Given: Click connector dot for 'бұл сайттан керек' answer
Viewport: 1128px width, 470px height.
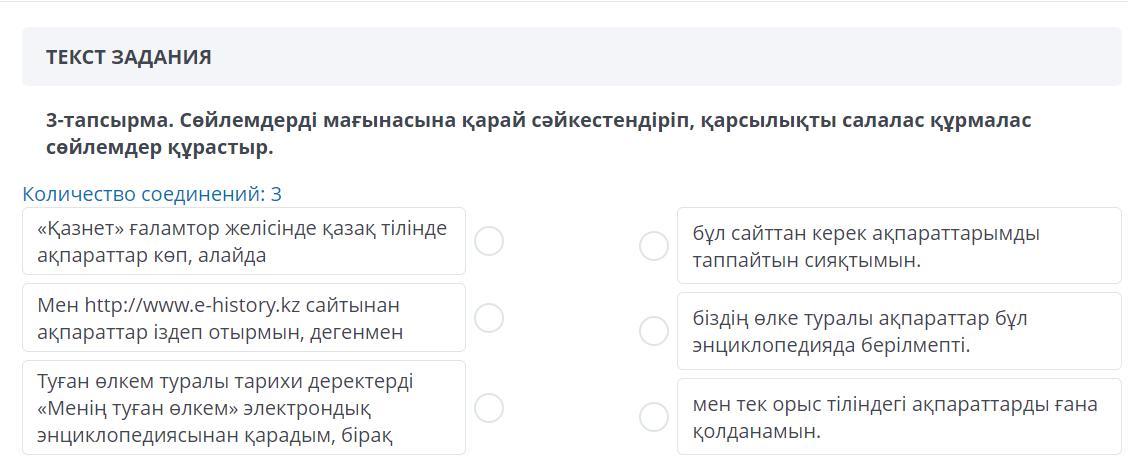Looking at the screenshot, I should pyautogui.click(x=654, y=246).
